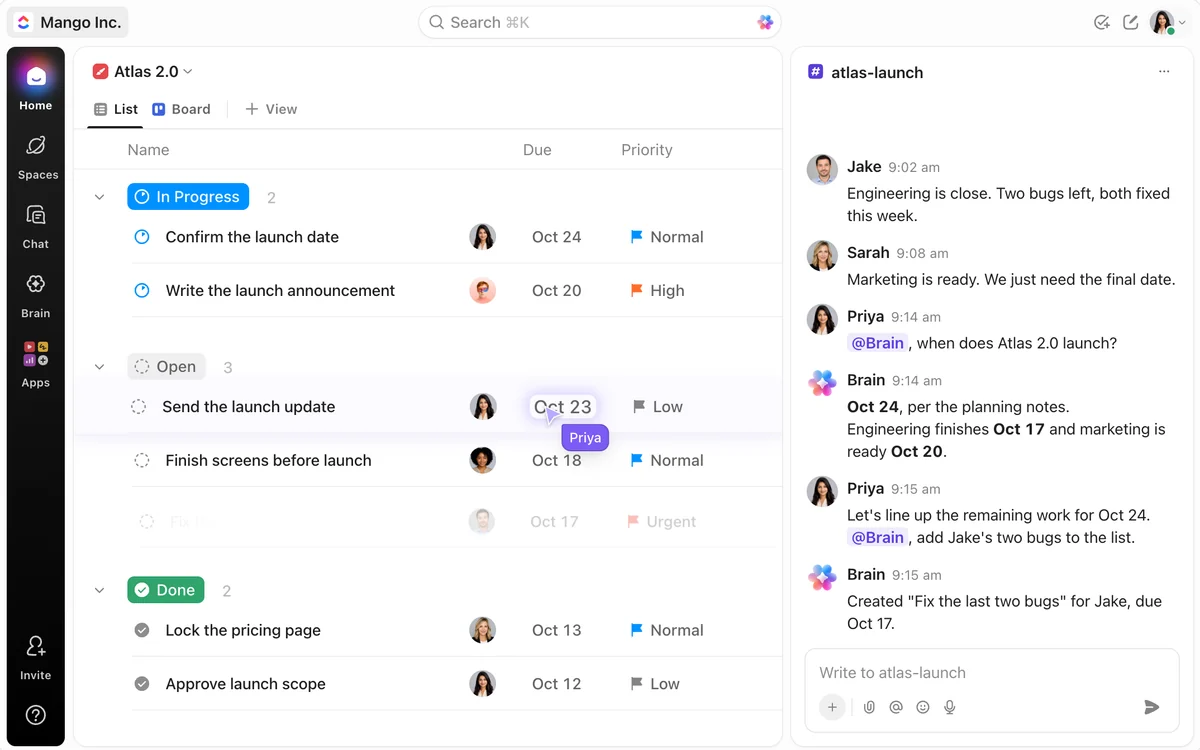
Task: Open Apps in the sidebar
Action: pos(36,364)
